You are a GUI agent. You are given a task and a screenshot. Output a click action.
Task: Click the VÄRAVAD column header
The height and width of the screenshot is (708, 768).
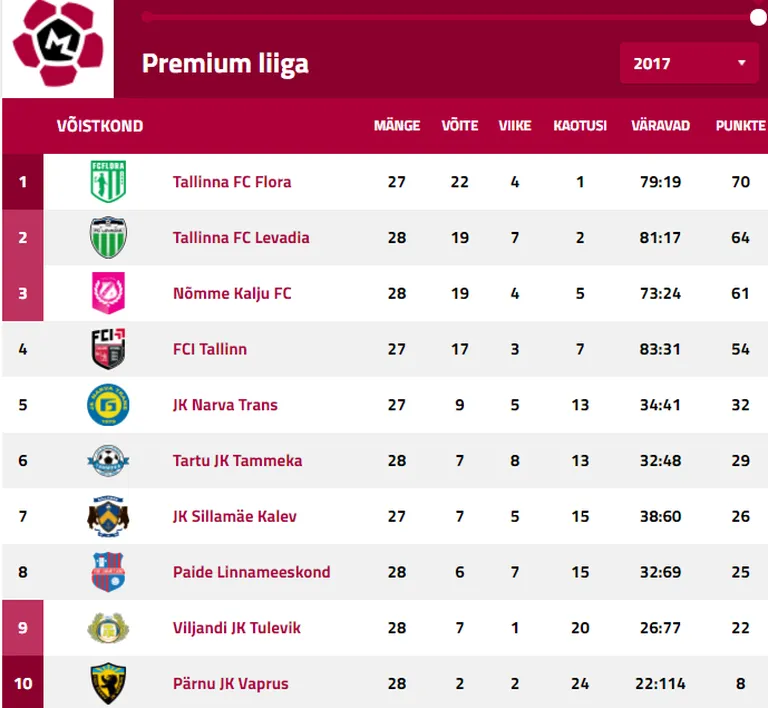pos(660,126)
